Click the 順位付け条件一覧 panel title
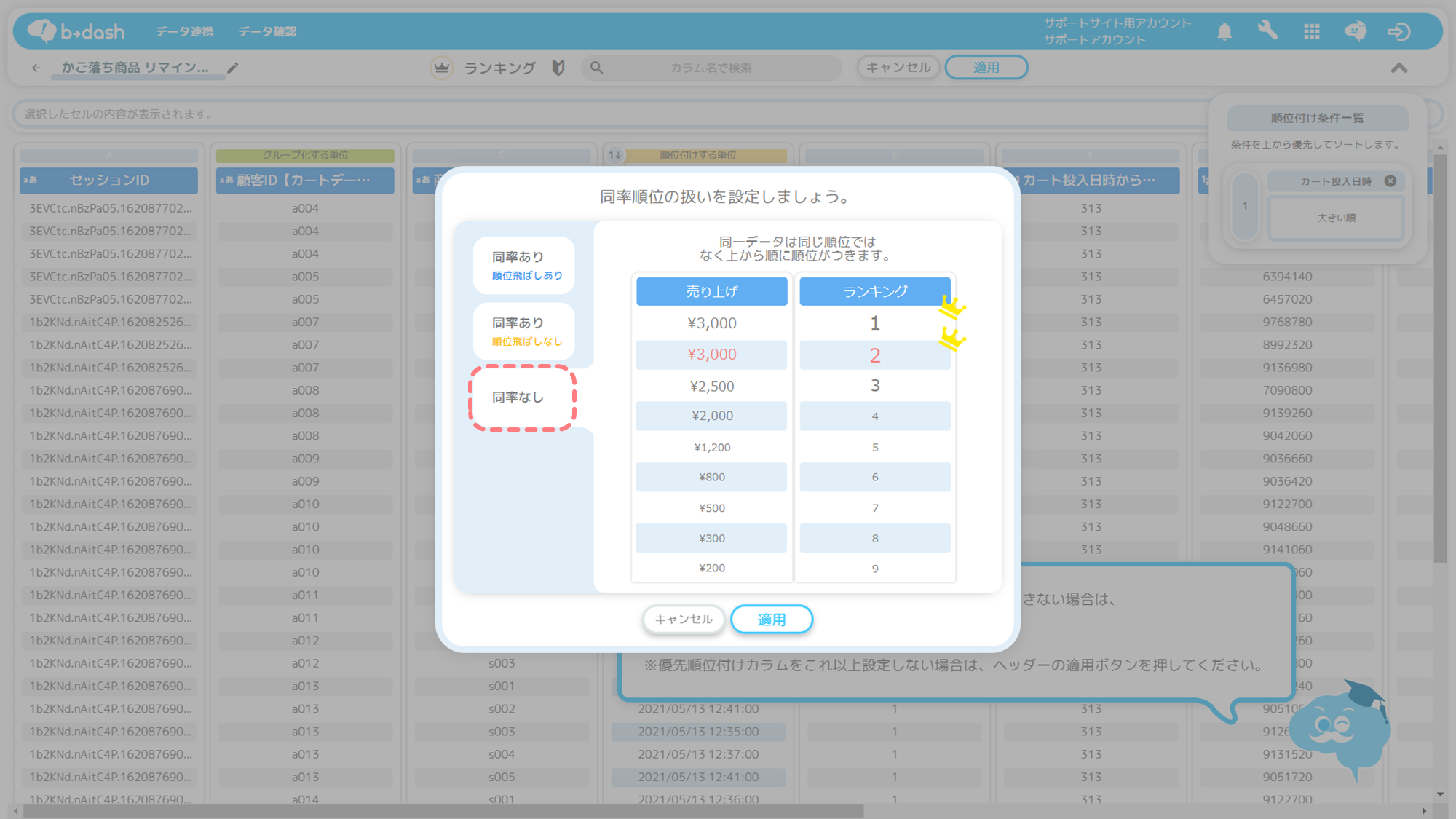 click(1317, 118)
